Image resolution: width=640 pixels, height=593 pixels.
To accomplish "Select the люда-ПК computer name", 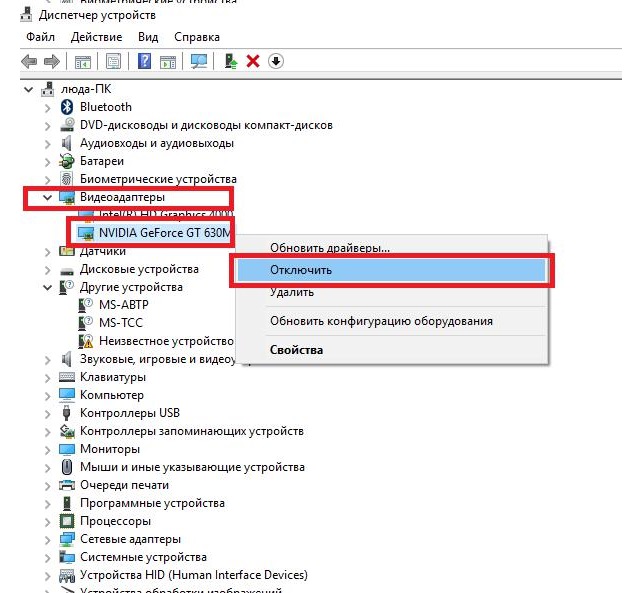I will click(x=86, y=89).
